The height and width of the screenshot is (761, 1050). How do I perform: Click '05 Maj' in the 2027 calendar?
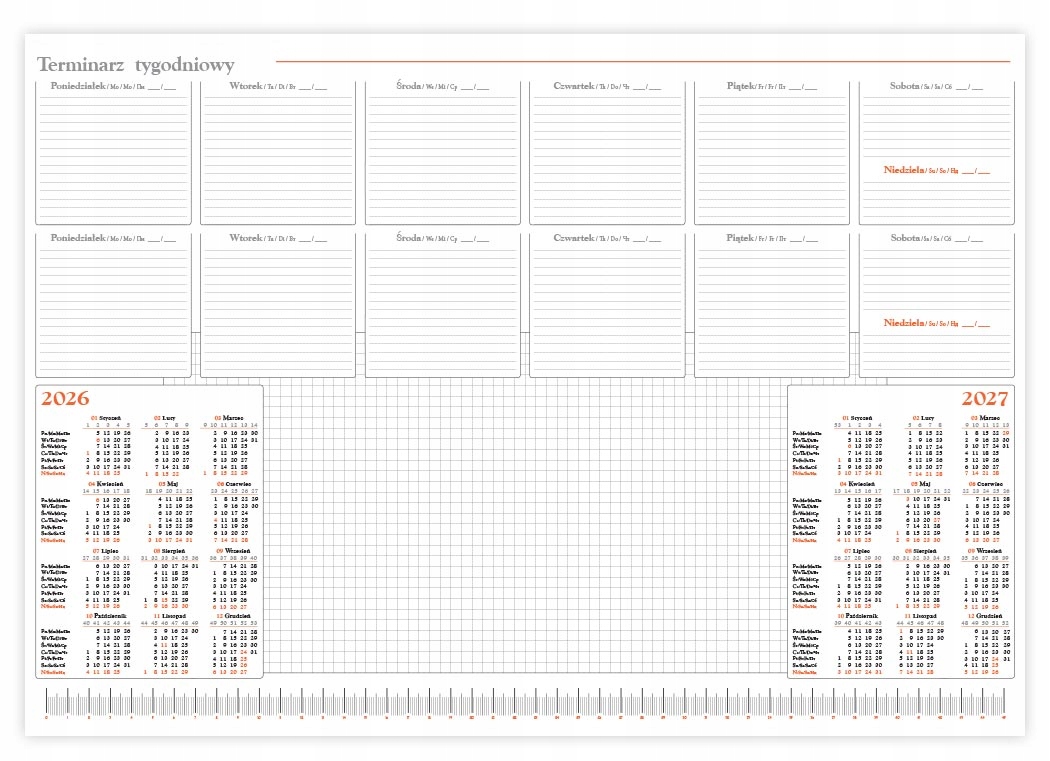(921, 484)
